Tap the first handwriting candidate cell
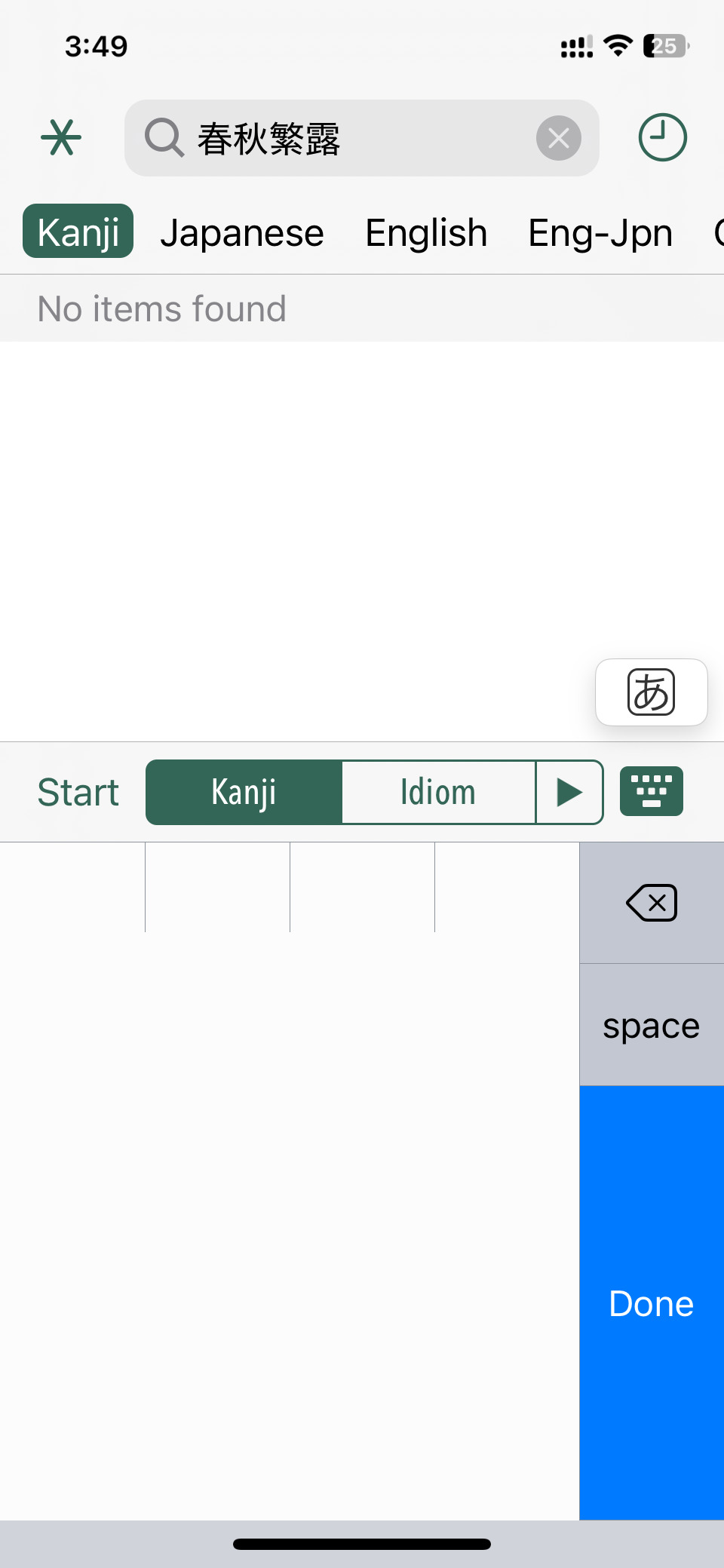 [72, 887]
